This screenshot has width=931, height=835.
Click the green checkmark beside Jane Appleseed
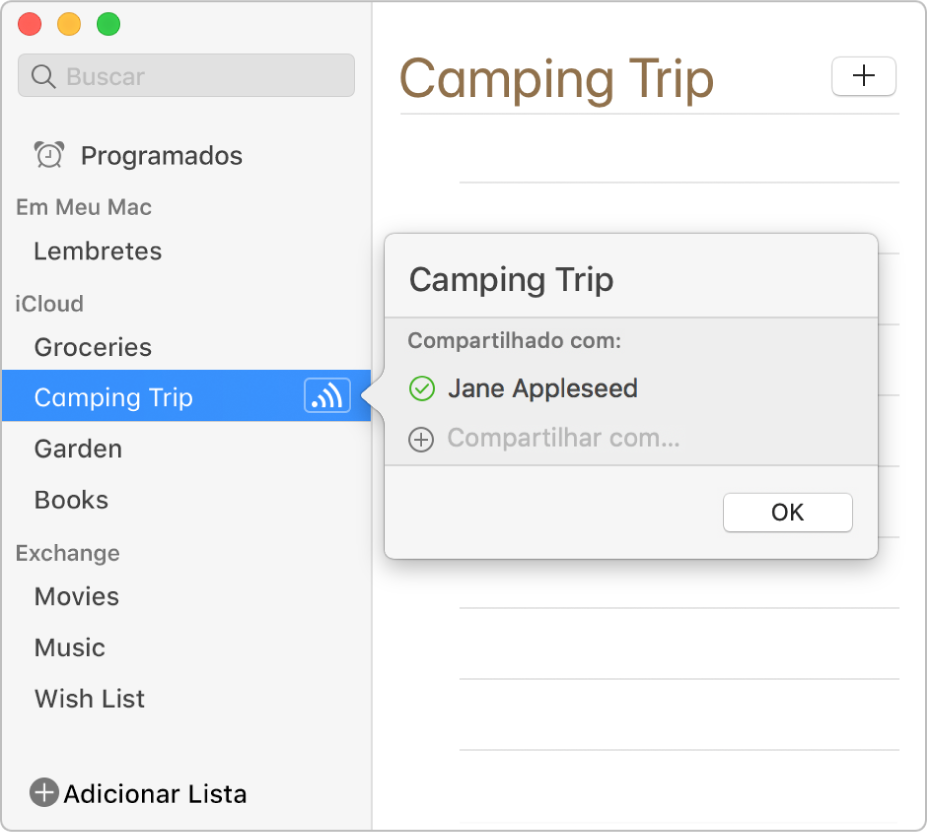coord(422,390)
